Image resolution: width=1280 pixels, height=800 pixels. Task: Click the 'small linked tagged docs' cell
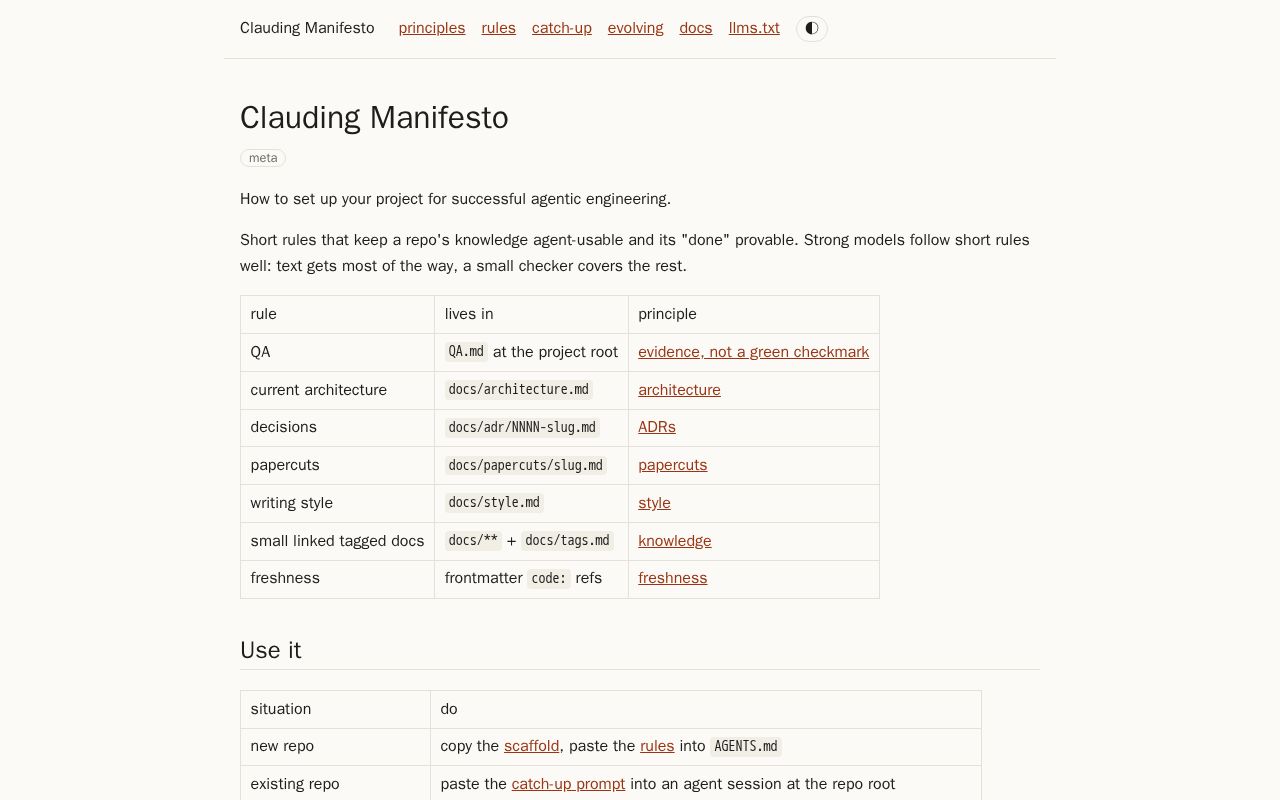[x=337, y=541]
